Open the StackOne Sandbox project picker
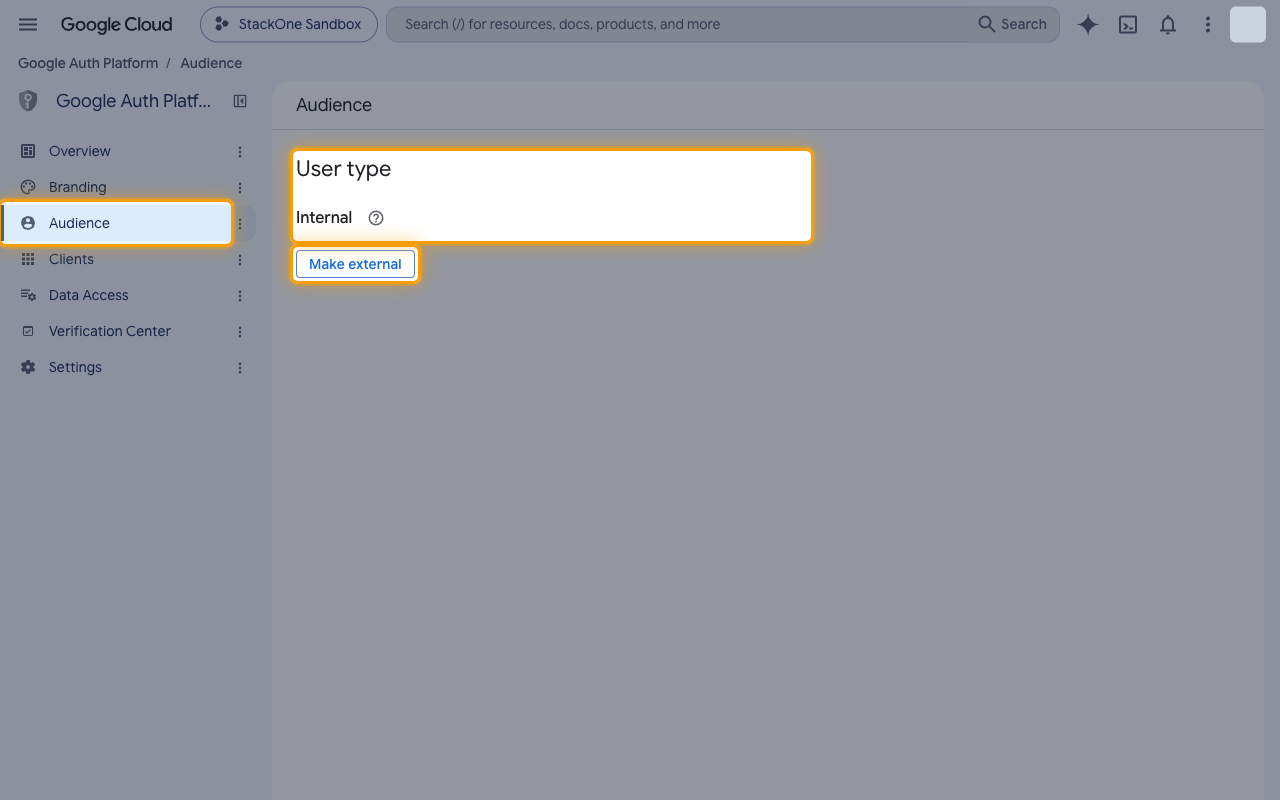The image size is (1280, 800). click(x=289, y=24)
